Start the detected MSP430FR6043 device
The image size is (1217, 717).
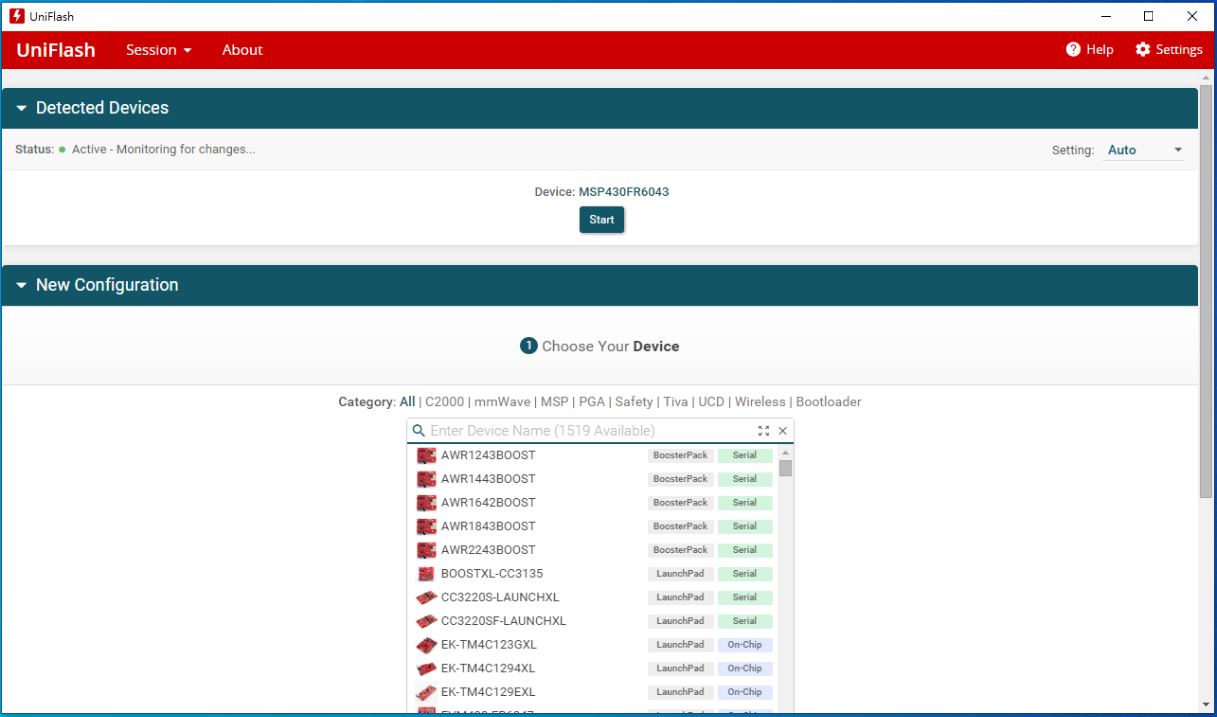point(602,220)
